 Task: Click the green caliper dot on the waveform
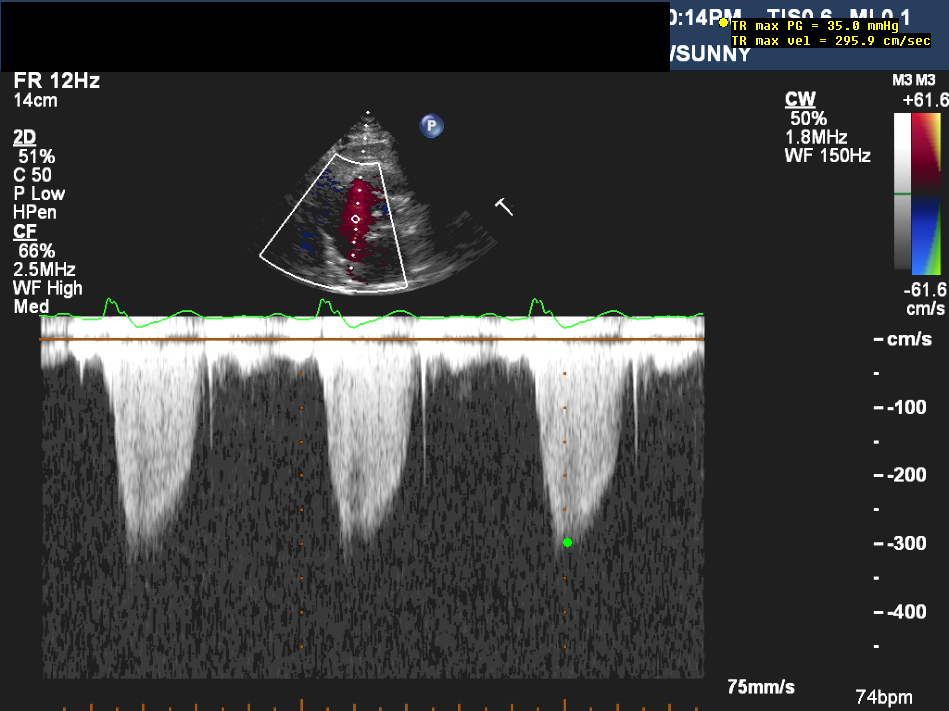pos(567,542)
